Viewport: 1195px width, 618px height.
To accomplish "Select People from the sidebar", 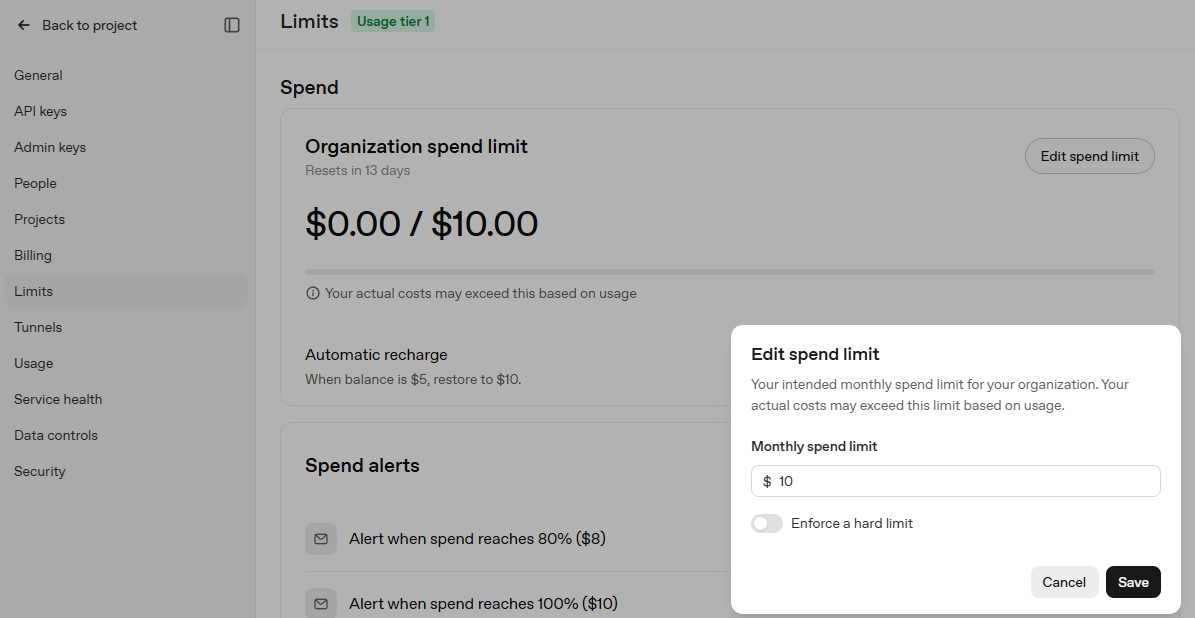I will point(35,184).
